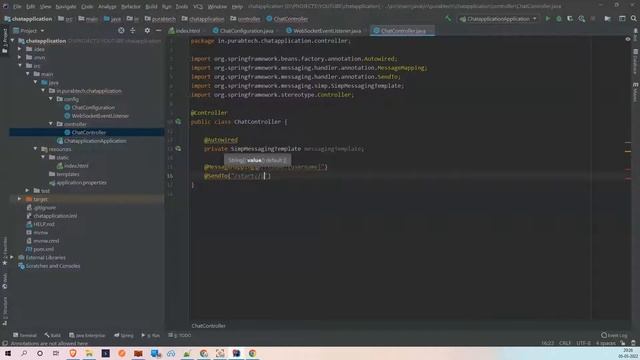
Task: Open the Event Log
Action: [614, 335]
